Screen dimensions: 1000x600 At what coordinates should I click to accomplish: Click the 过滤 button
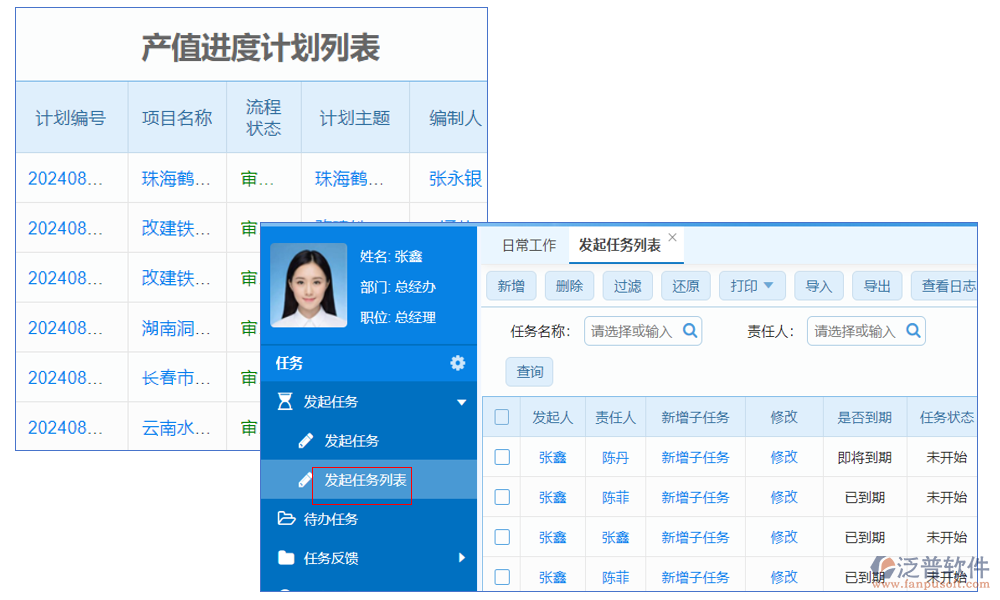(628, 286)
